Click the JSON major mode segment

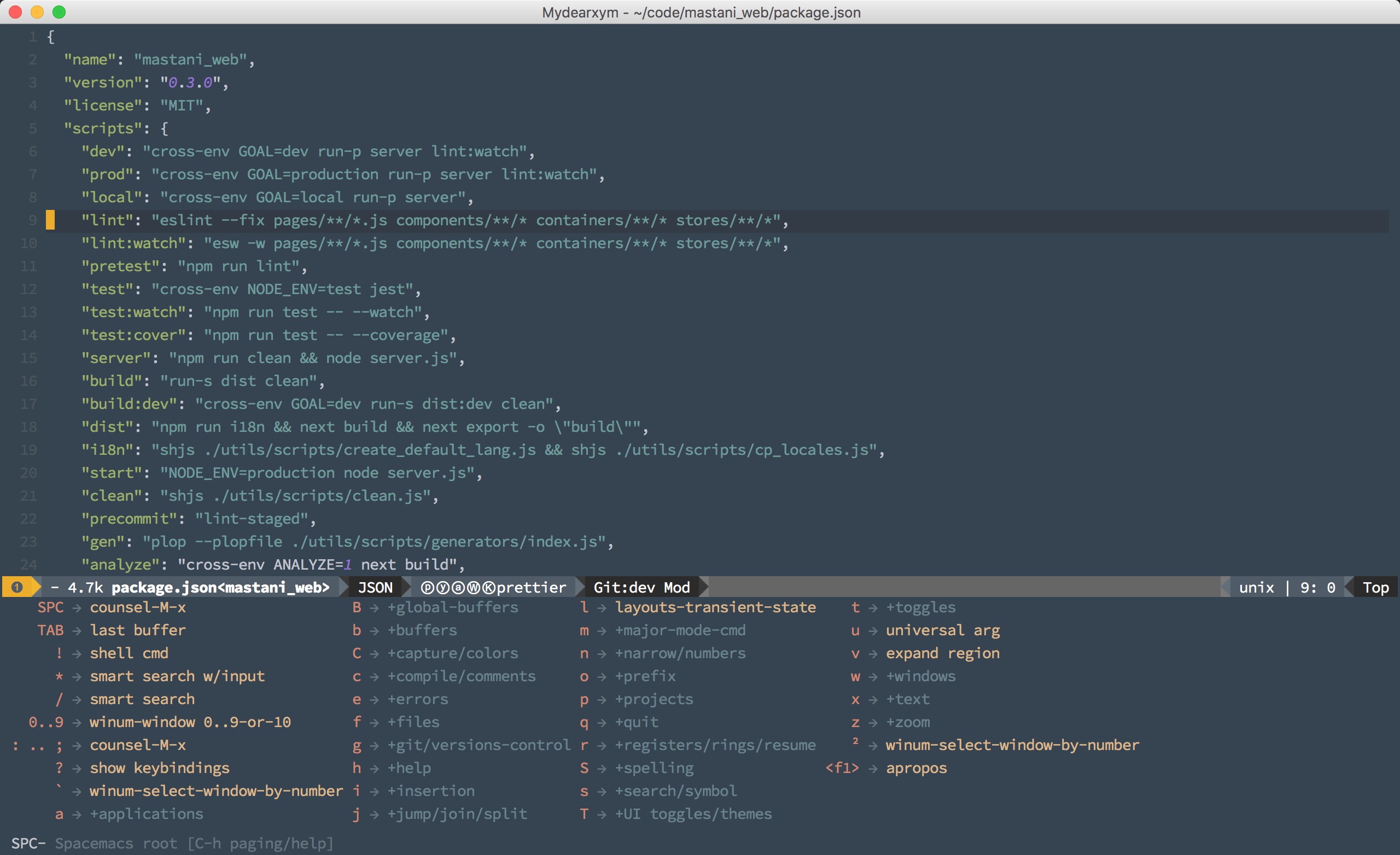375,587
